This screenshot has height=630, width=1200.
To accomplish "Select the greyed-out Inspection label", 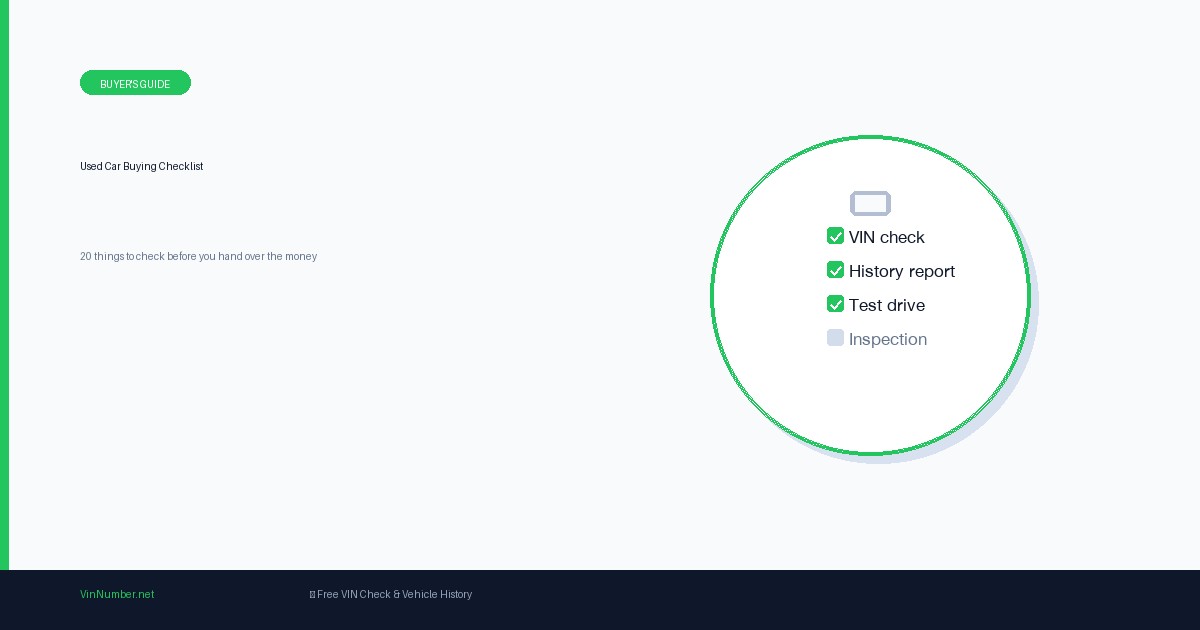I will [887, 339].
